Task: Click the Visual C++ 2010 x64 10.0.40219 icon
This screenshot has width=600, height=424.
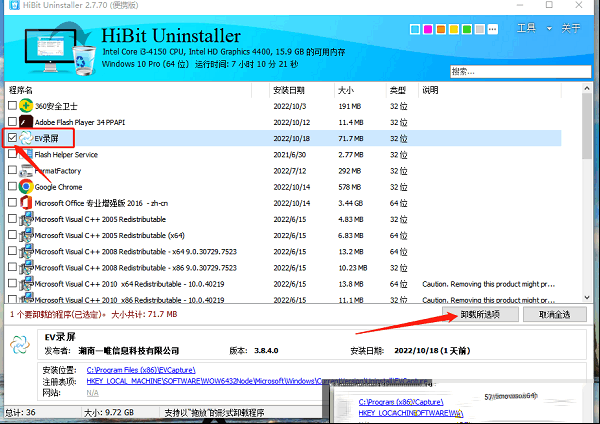Action: tap(26, 284)
